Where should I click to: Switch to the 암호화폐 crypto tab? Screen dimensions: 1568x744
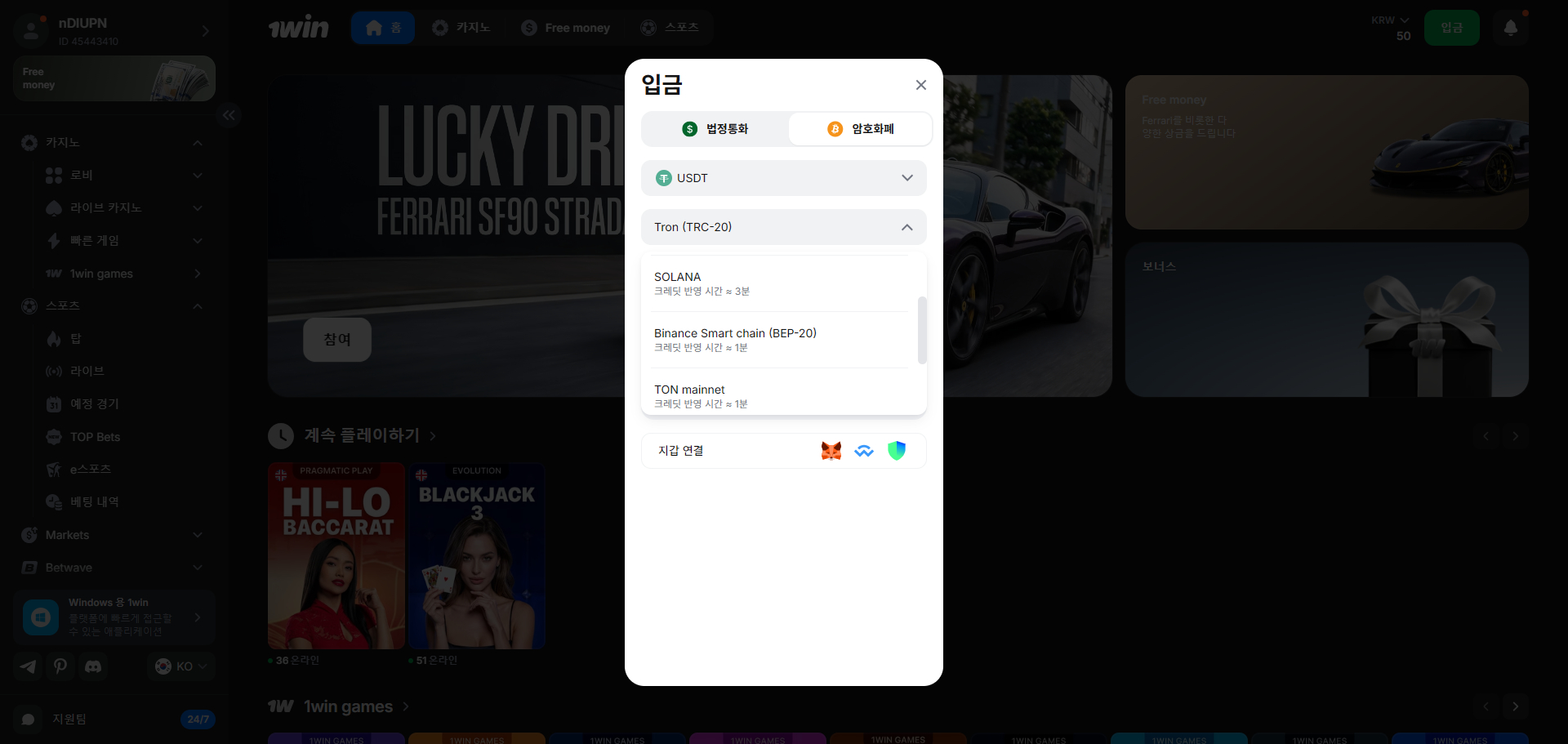pyautogui.click(x=860, y=129)
